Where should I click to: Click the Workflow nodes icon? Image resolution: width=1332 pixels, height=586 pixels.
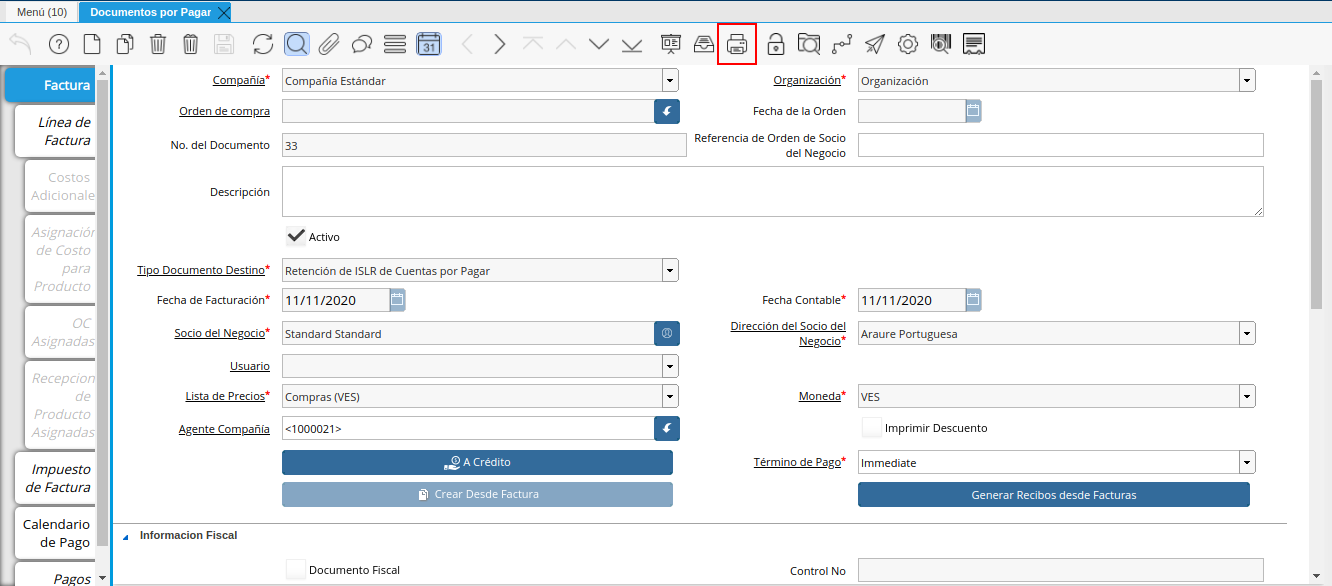click(x=842, y=44)
